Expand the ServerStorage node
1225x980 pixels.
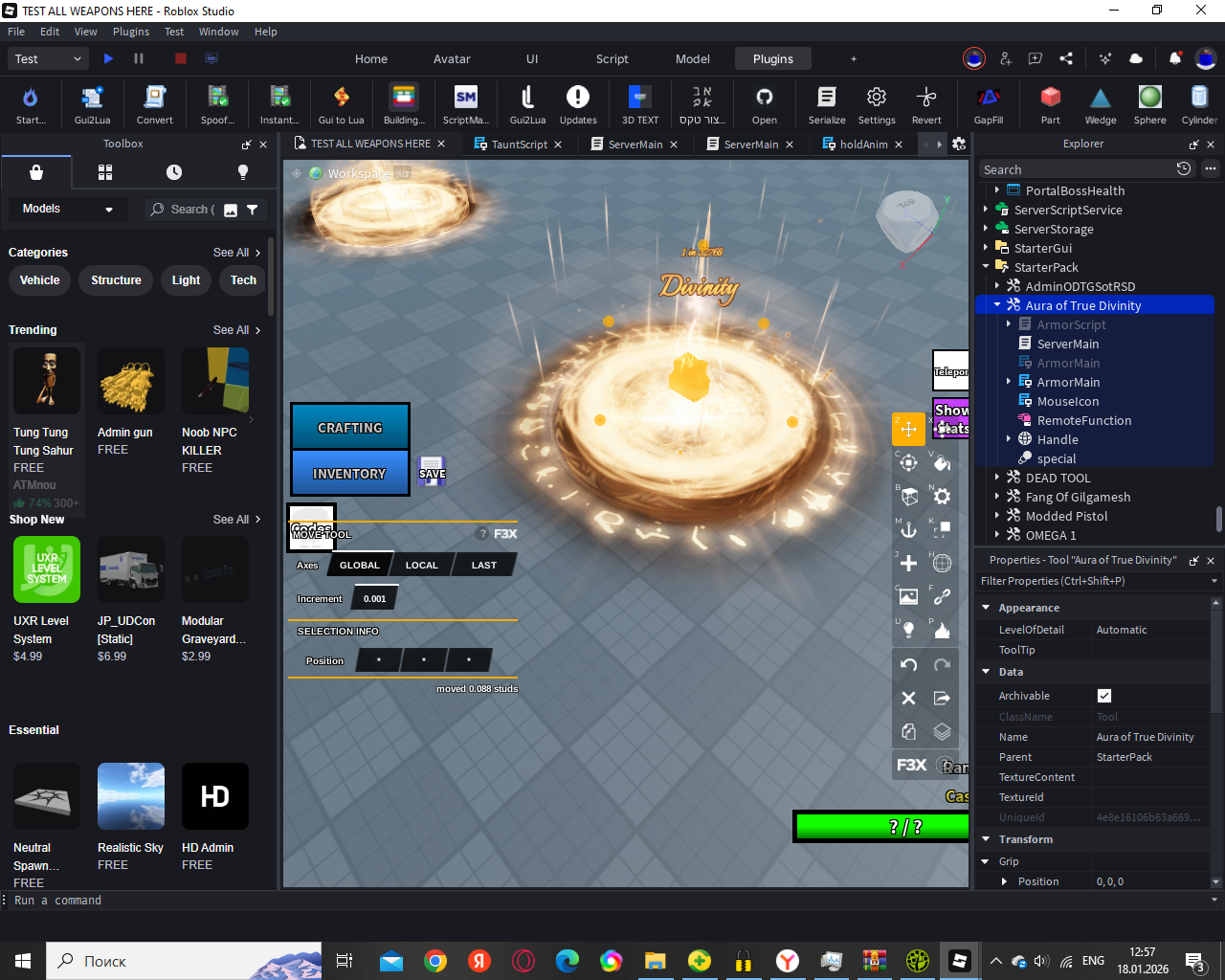pos(986,229)
